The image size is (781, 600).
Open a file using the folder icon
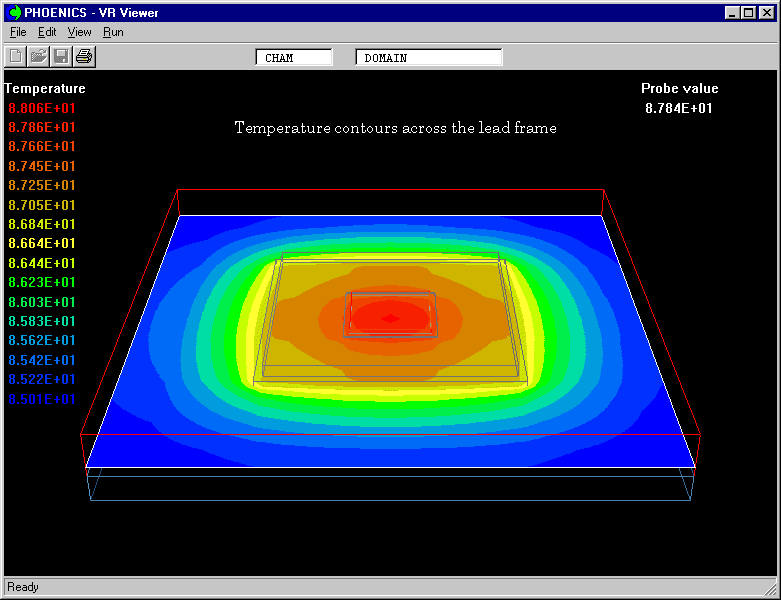[x=39, y=56]
